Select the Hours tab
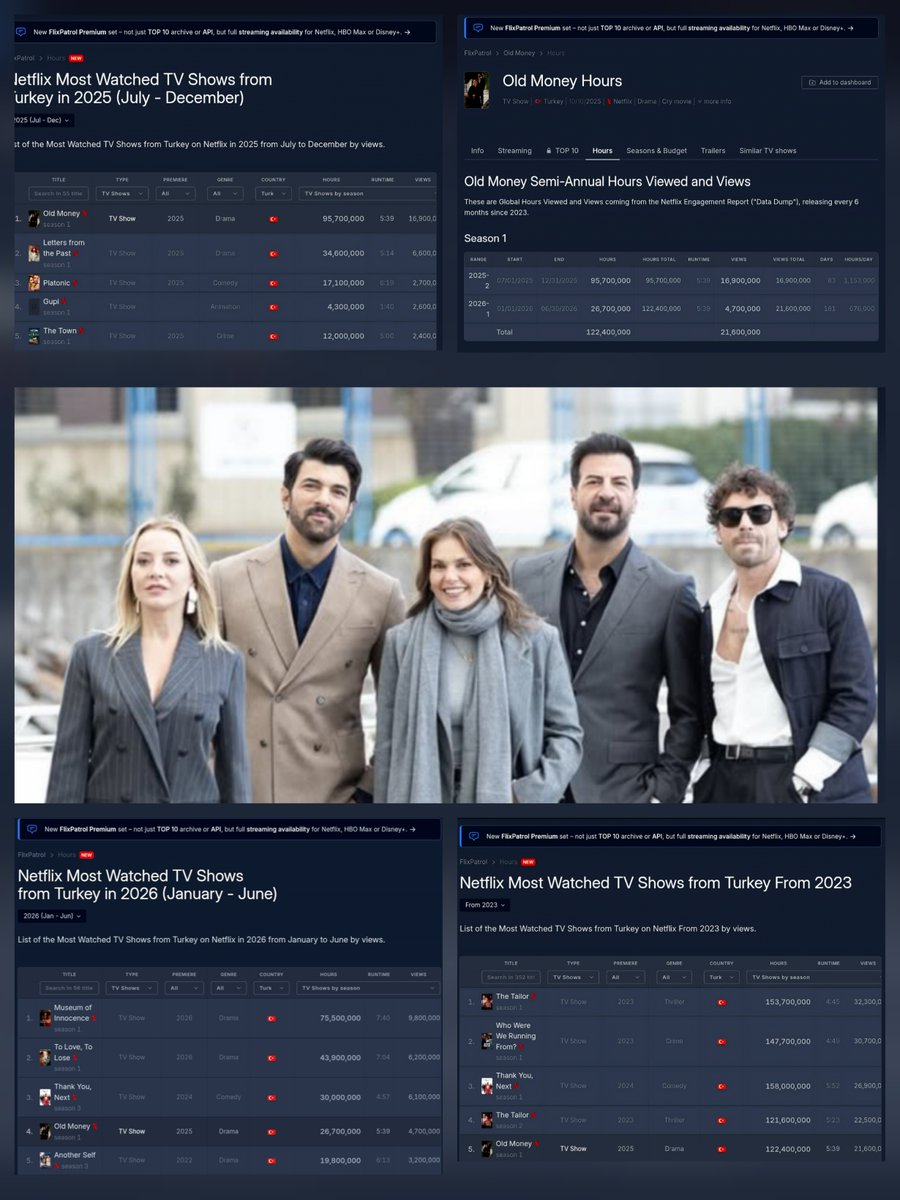The width and height of the screenshot is (900, 1200). (602, 151)
